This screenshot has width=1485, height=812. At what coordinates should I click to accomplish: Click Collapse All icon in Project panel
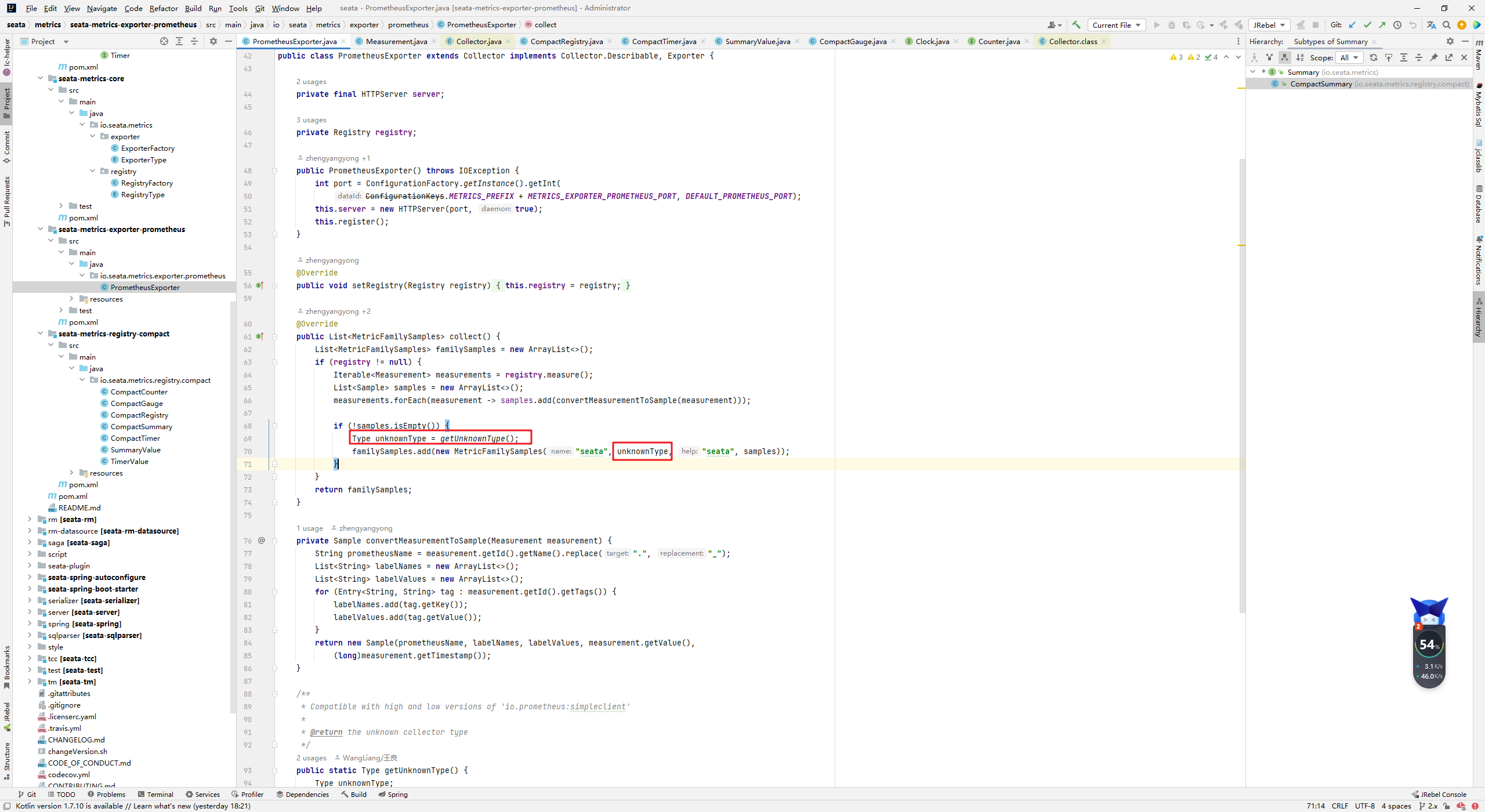tap(194, 41)
